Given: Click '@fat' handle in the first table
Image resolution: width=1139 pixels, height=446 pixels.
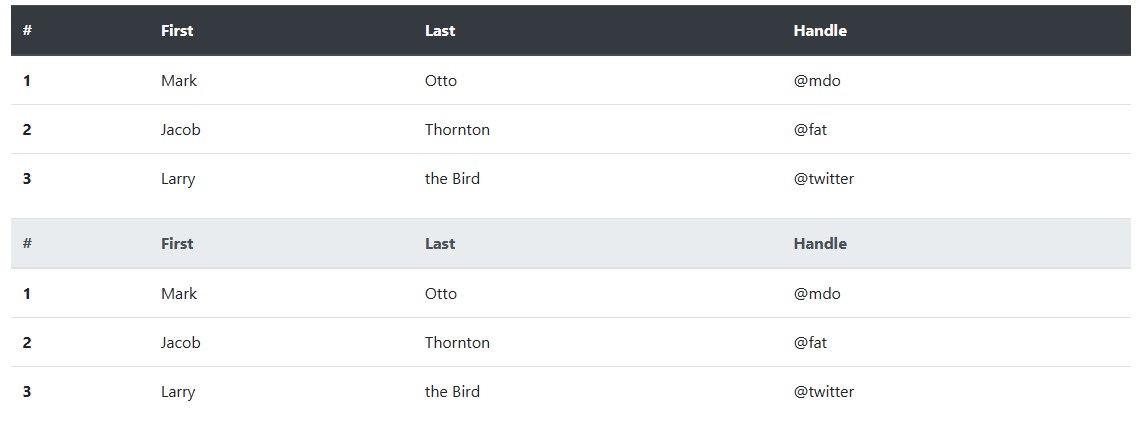Looking at the screenshot, I should [x=811, y=129].
